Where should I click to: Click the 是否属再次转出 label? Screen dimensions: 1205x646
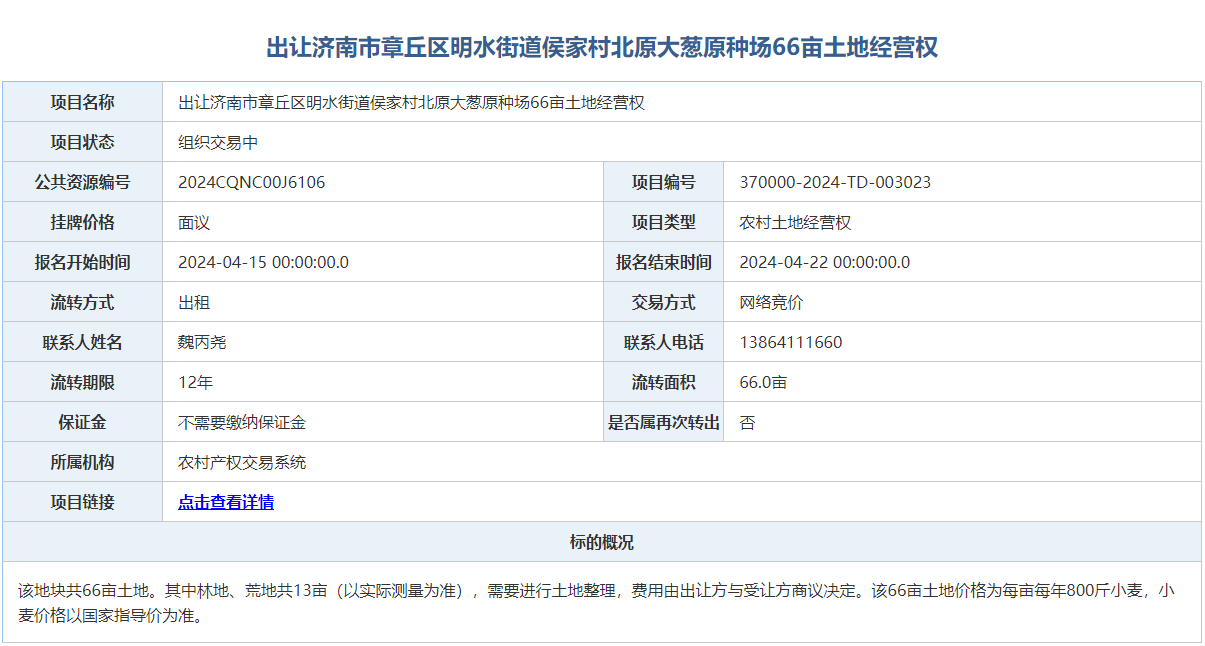pos(664,422)
